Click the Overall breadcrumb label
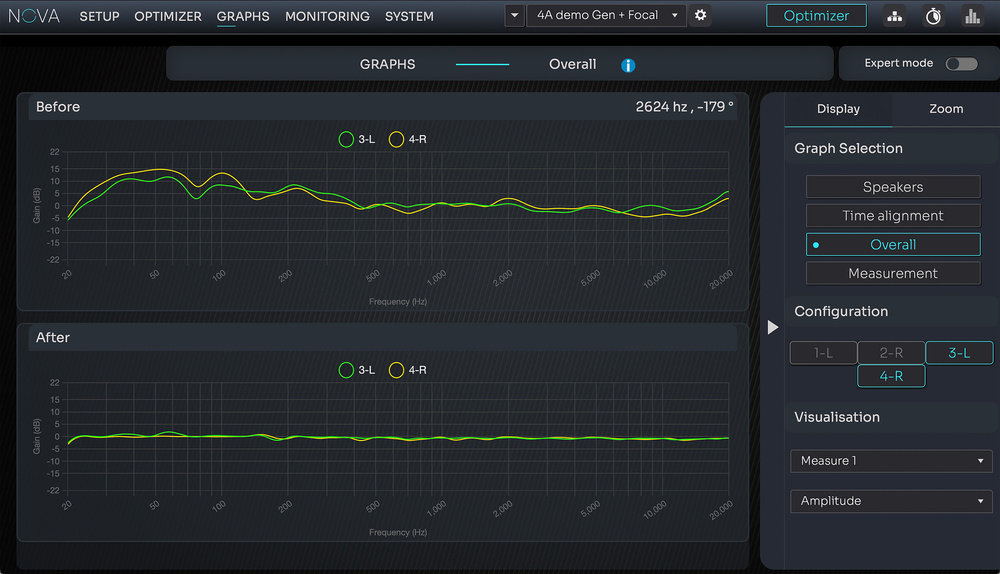Image resolution: width=1000 pixels, height=574 pixels. pyautogui.click(x=573, y=64)
